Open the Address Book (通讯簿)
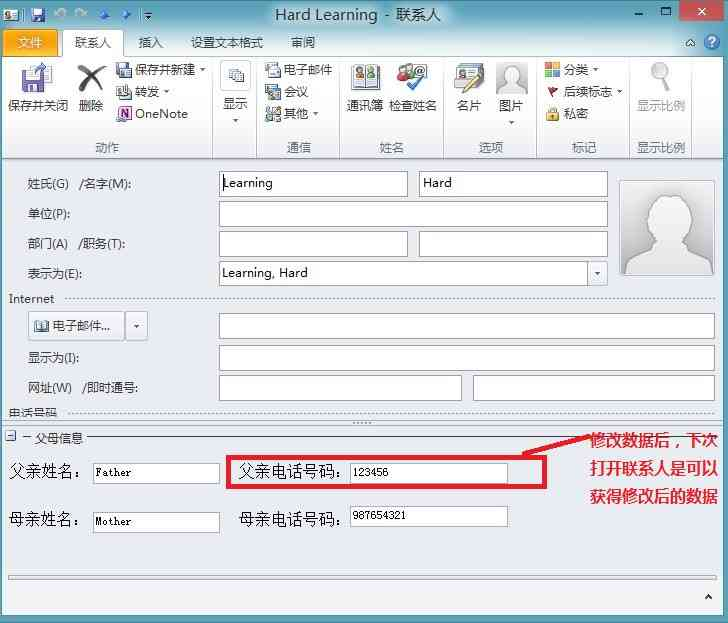 point(365,88)
